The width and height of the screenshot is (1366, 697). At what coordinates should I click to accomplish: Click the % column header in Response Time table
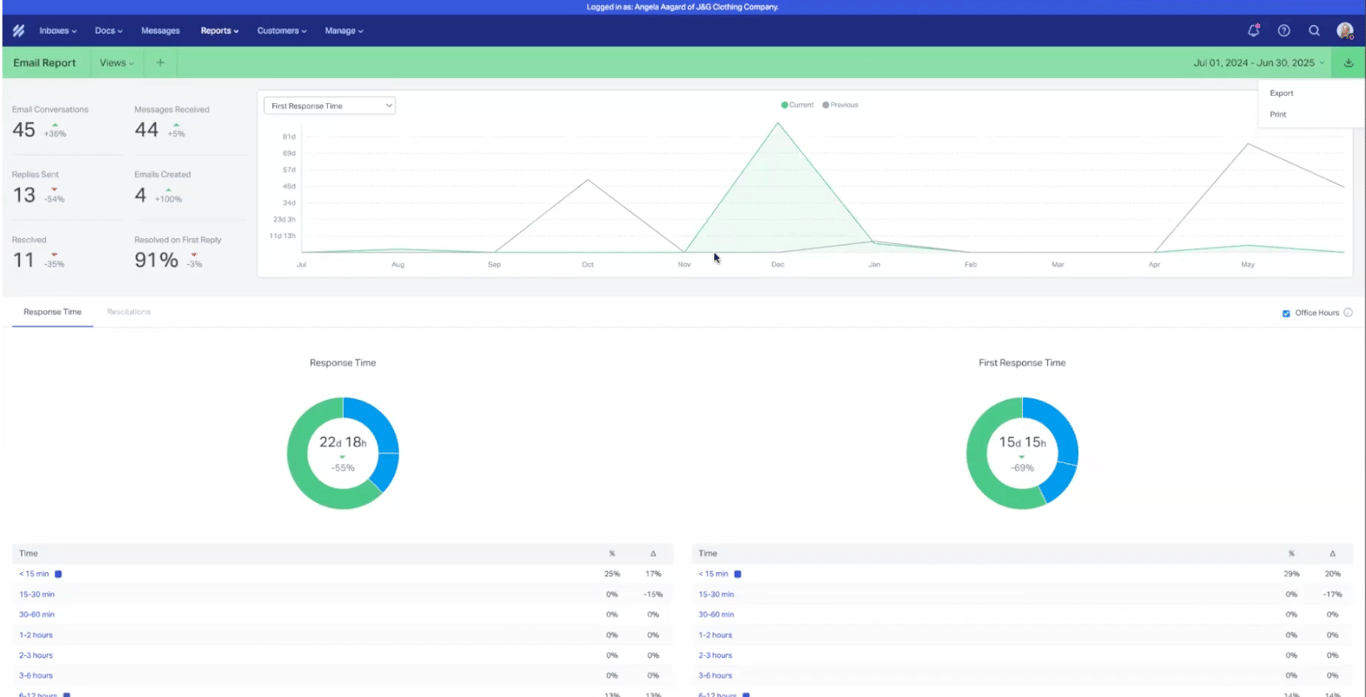pyautogui.click(x=612, y=553)
